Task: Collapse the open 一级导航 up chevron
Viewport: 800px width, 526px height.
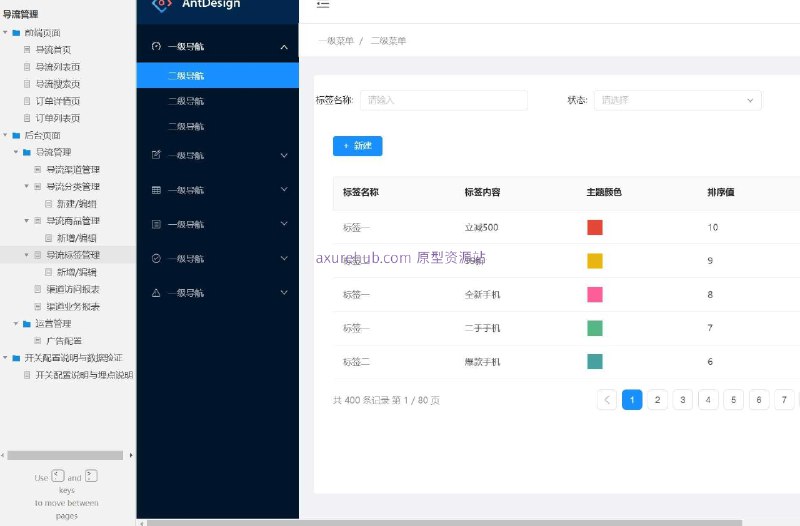Action: [284, 47]
